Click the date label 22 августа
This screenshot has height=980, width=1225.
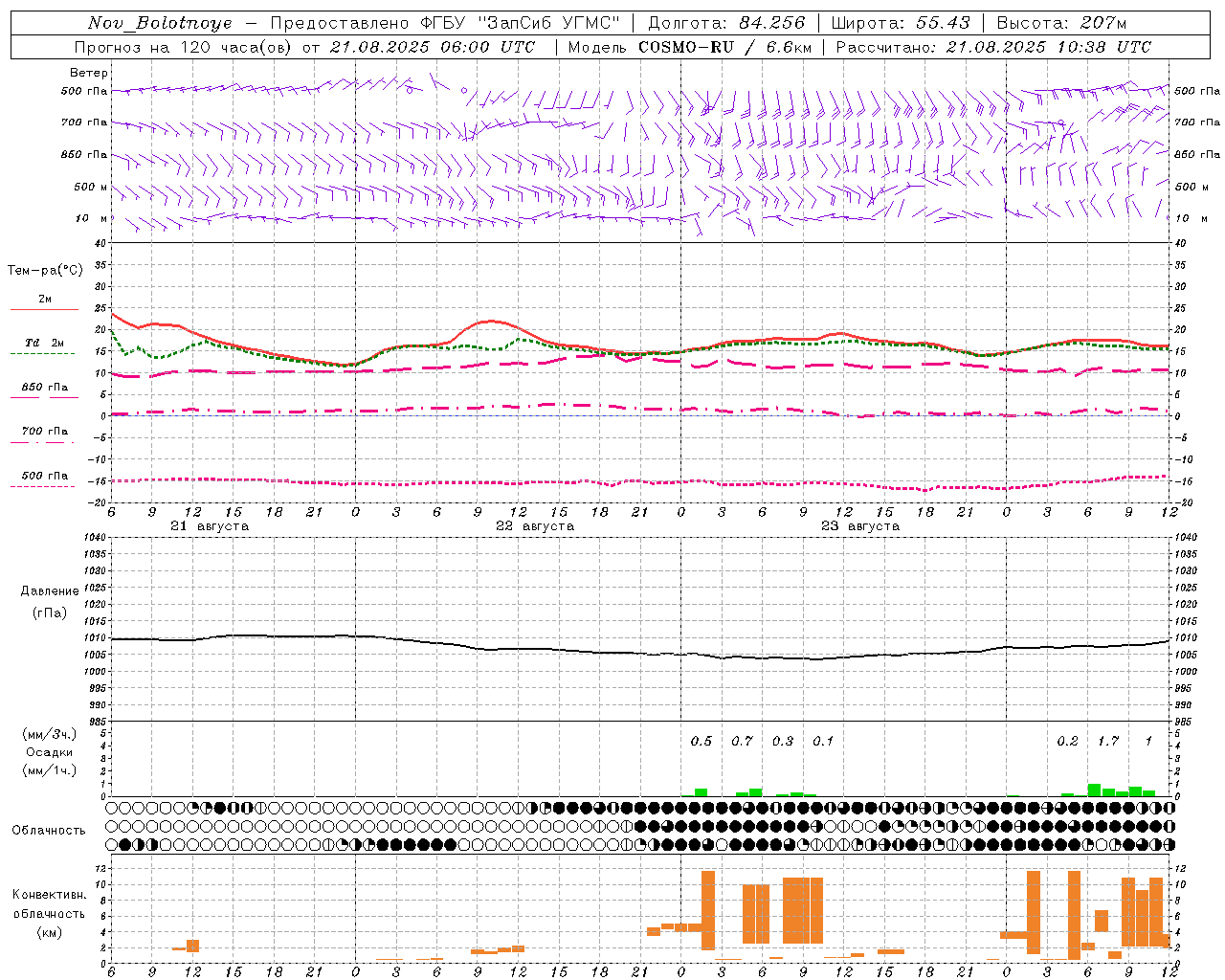[x=535, y=526]
